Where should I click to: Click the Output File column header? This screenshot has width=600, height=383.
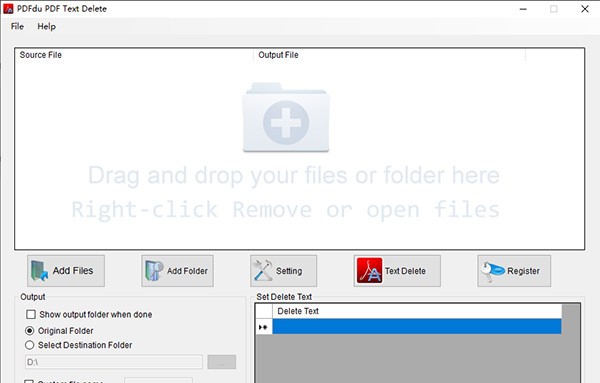point(390,55)
